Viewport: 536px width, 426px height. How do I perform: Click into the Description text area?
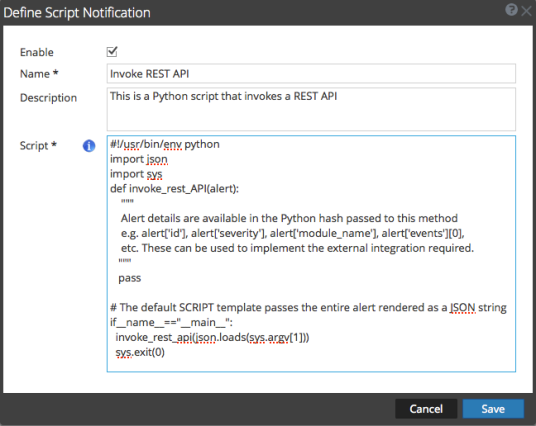pos(311,109)
